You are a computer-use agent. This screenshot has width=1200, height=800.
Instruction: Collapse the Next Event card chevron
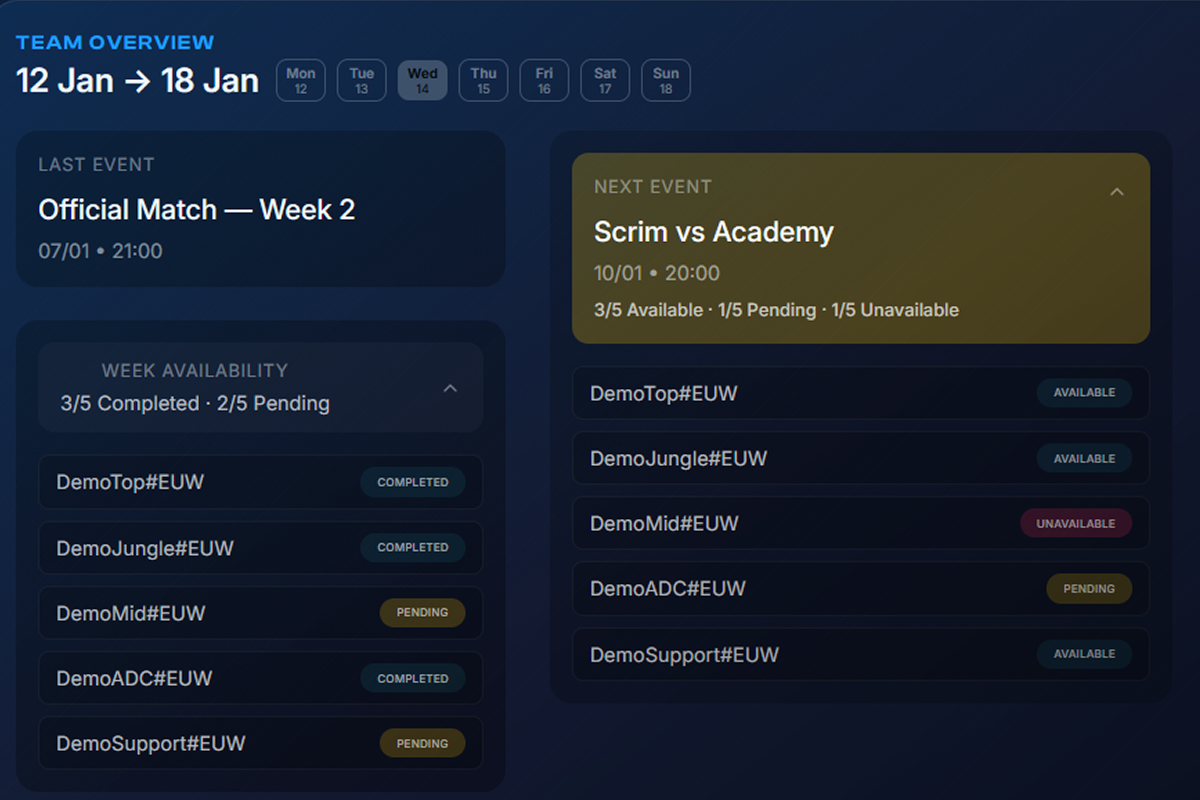pos(1117,191)
